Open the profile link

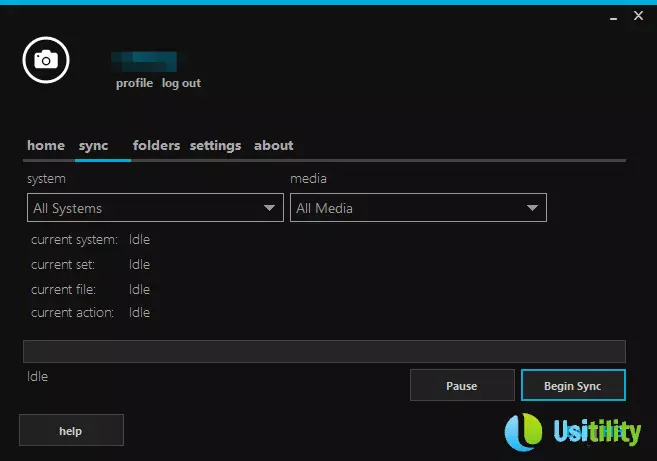tap(134, 83)
